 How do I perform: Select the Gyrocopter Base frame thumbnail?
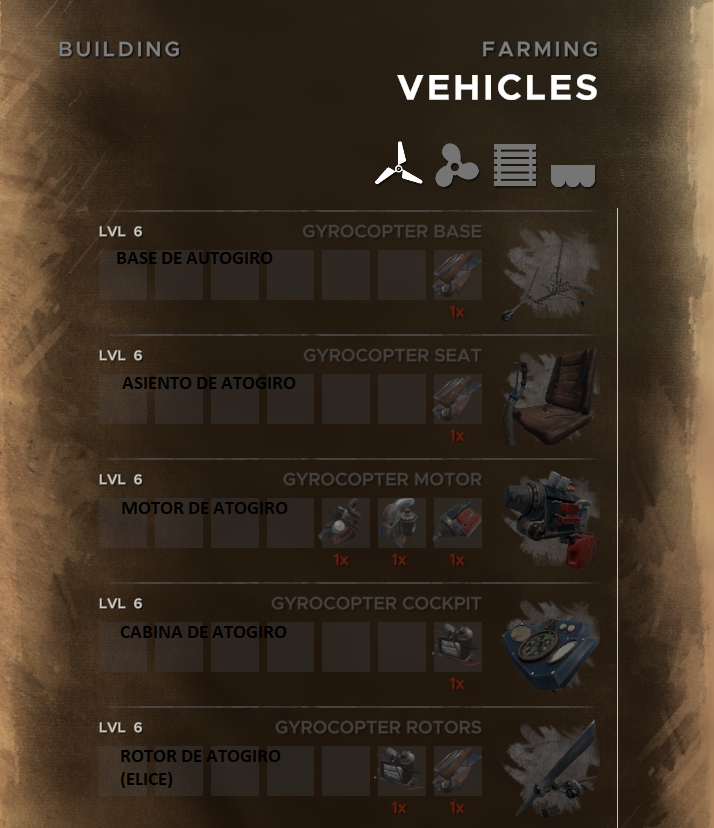coord(550,276)
